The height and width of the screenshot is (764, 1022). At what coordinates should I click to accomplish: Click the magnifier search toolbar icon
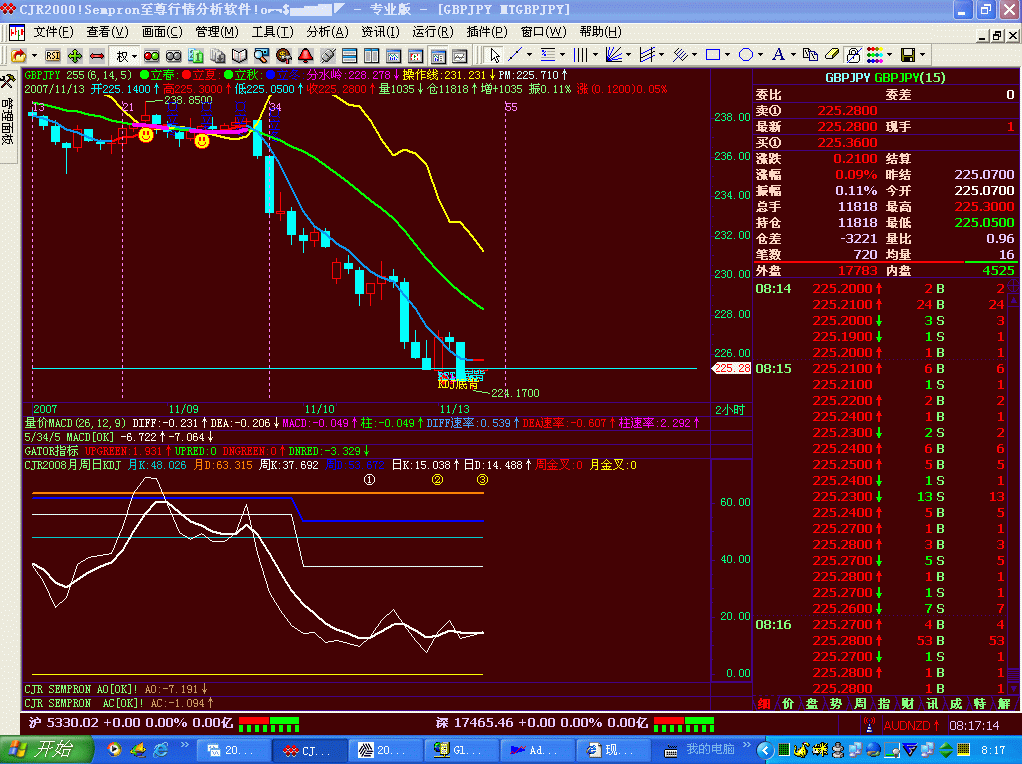pyautogui.click(x=261, y=56)
